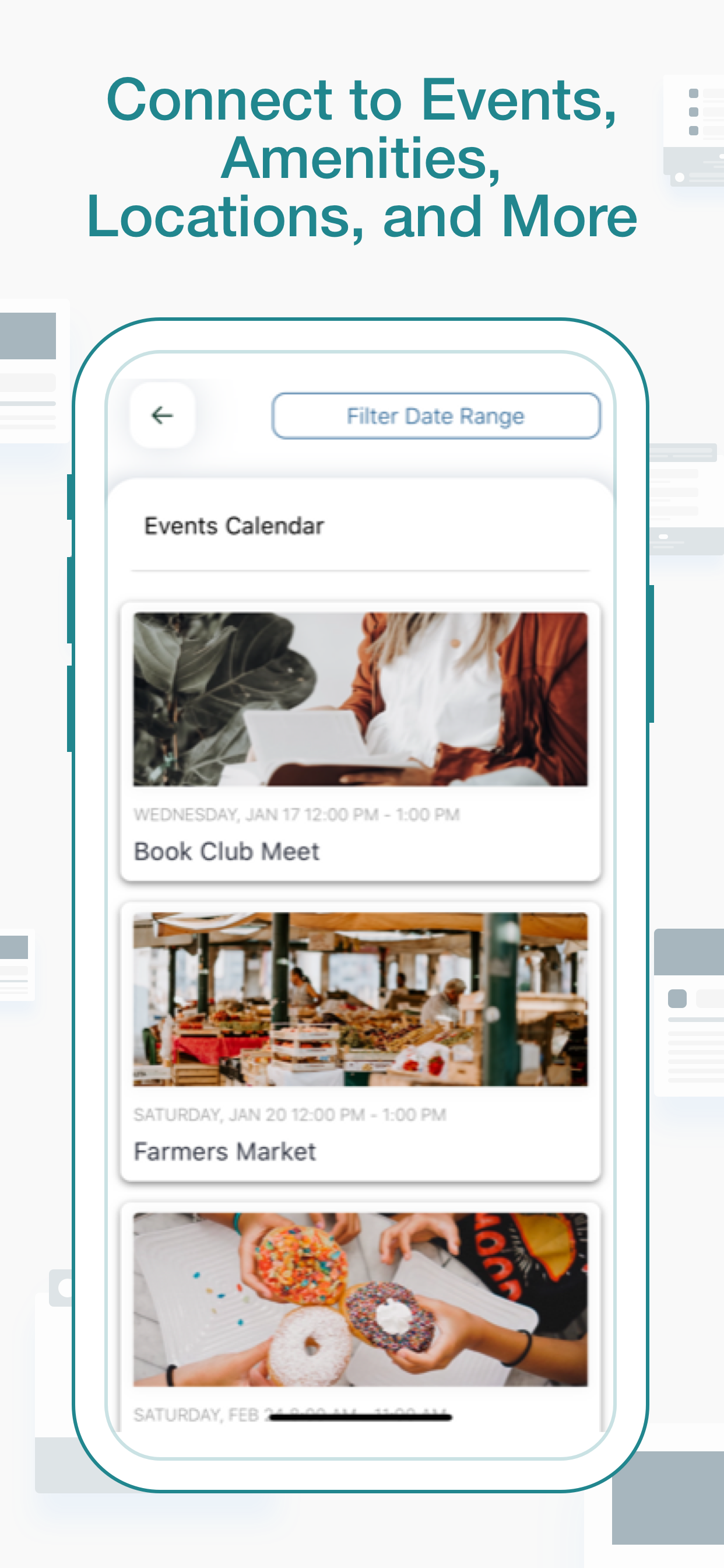Open the donut event photo
Image resolution: width=724 pixels, height=1568 pixels.
click(x=361, y=1299)
